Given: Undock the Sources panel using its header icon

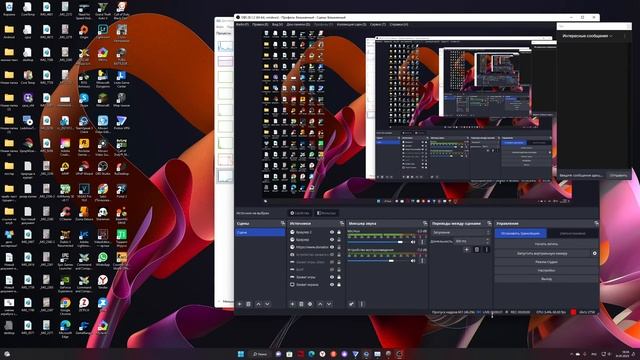Looking at the screenshot, I should click(342, 224).
